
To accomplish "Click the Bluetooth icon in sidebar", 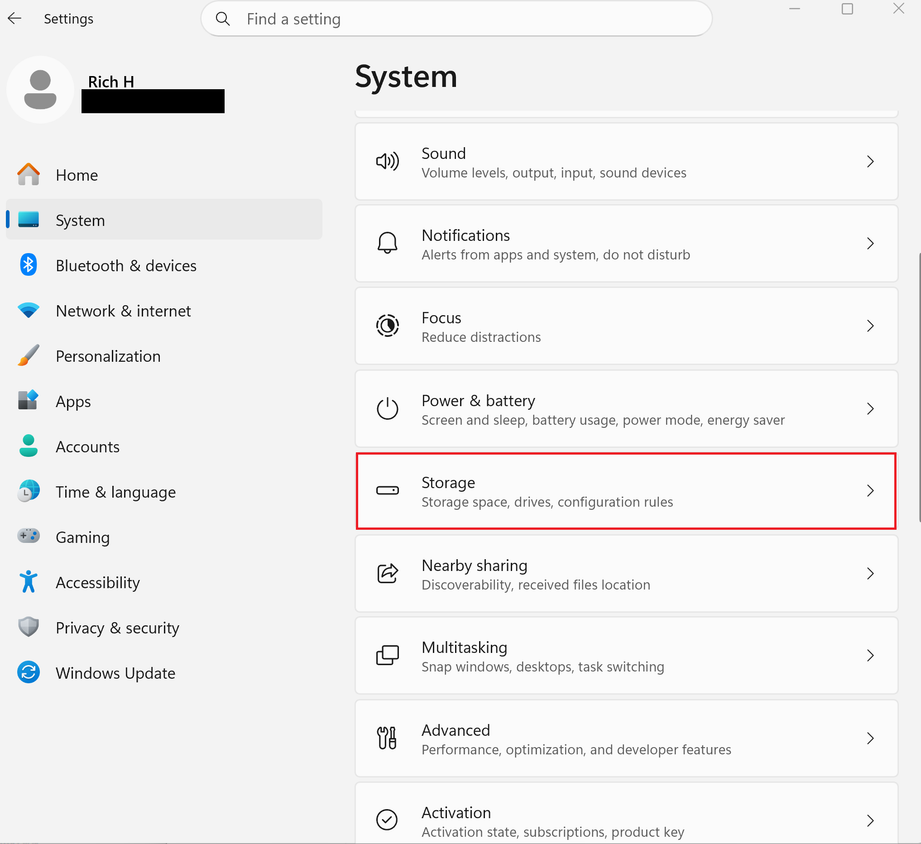I will tap(28, 265).
